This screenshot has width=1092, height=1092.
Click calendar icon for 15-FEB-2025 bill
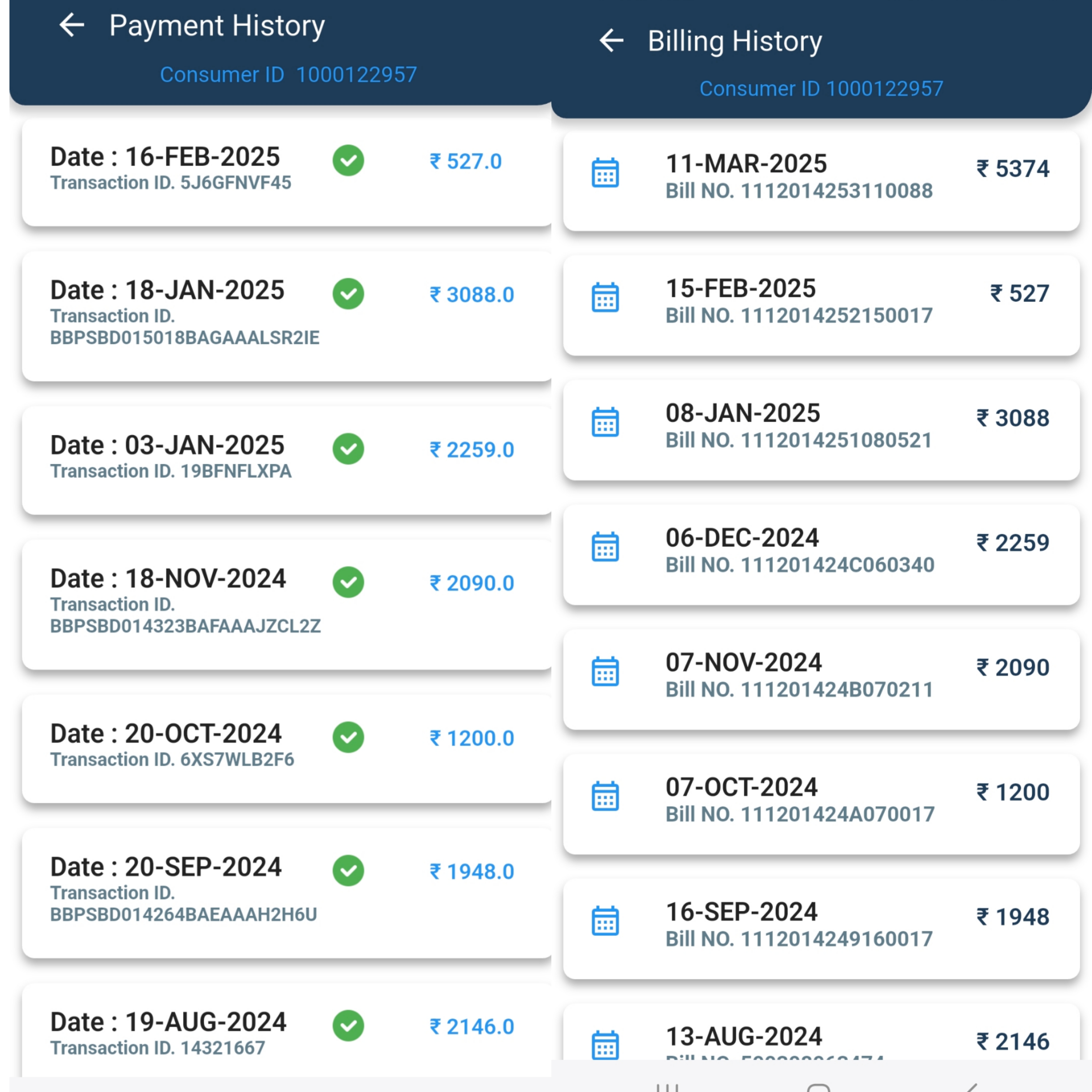pyautogui.click(x=605, y=297)
